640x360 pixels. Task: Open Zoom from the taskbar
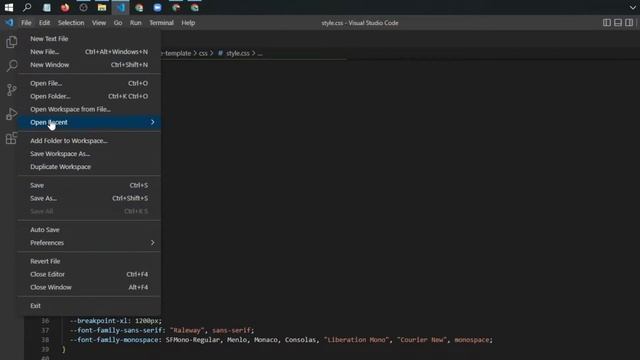pyautogui.click(x=158, y=7)
